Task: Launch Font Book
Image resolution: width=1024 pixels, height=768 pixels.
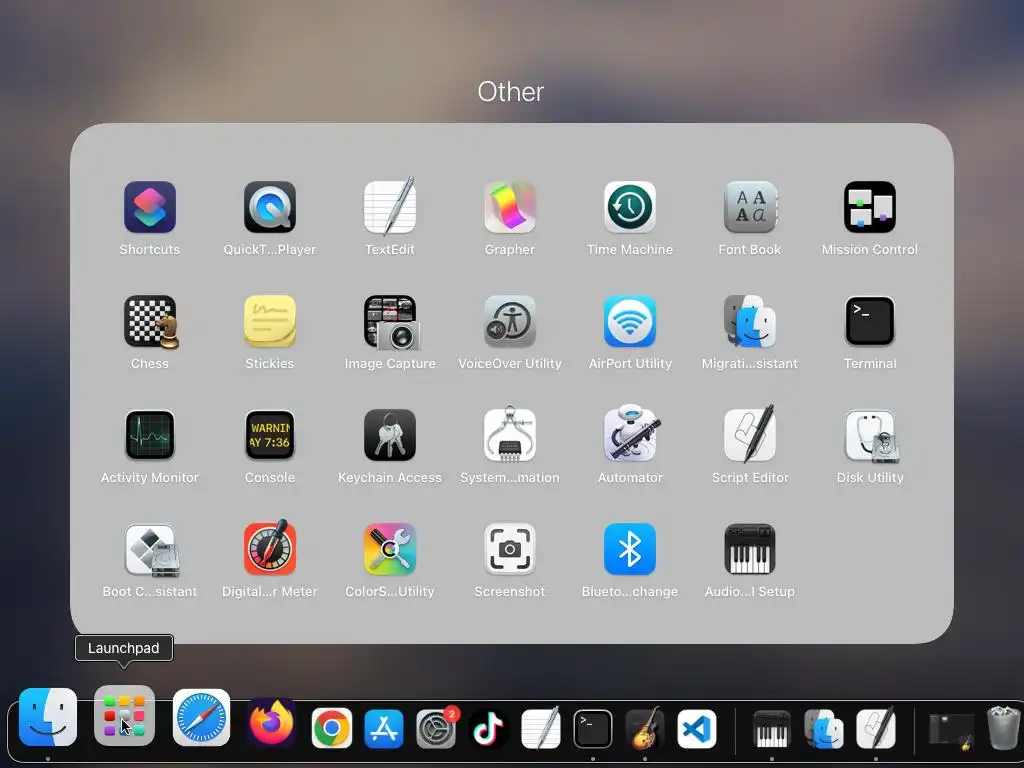Action: 750,207
